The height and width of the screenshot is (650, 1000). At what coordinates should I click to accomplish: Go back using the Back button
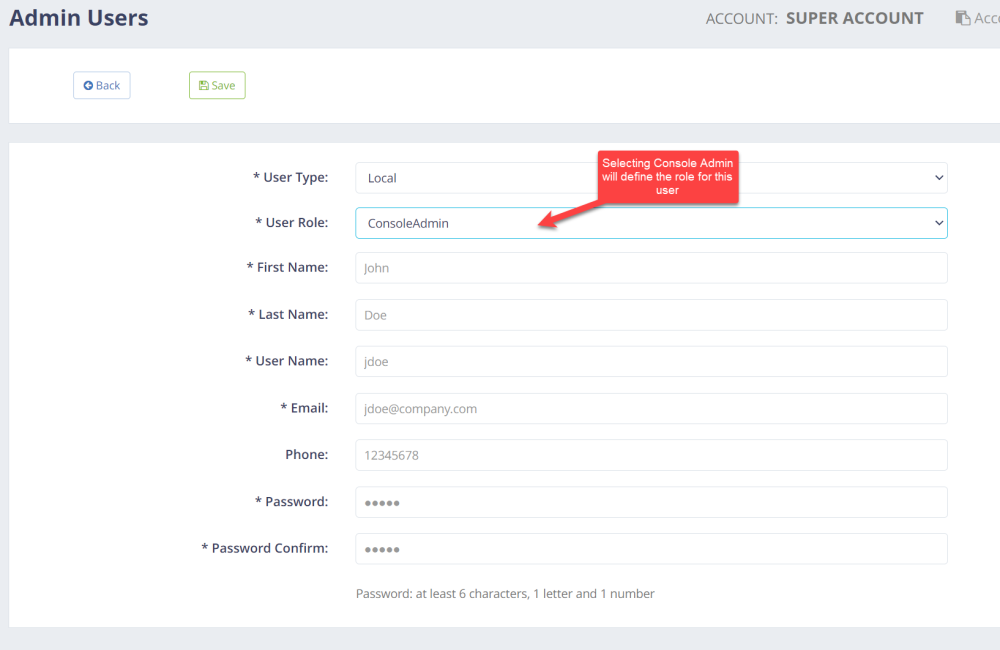tap(101, 85)
